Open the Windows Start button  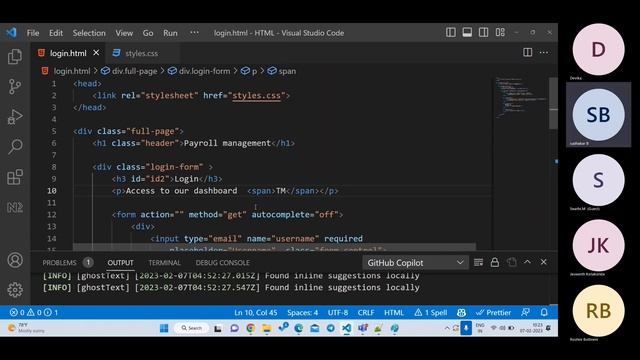(164, 328)
